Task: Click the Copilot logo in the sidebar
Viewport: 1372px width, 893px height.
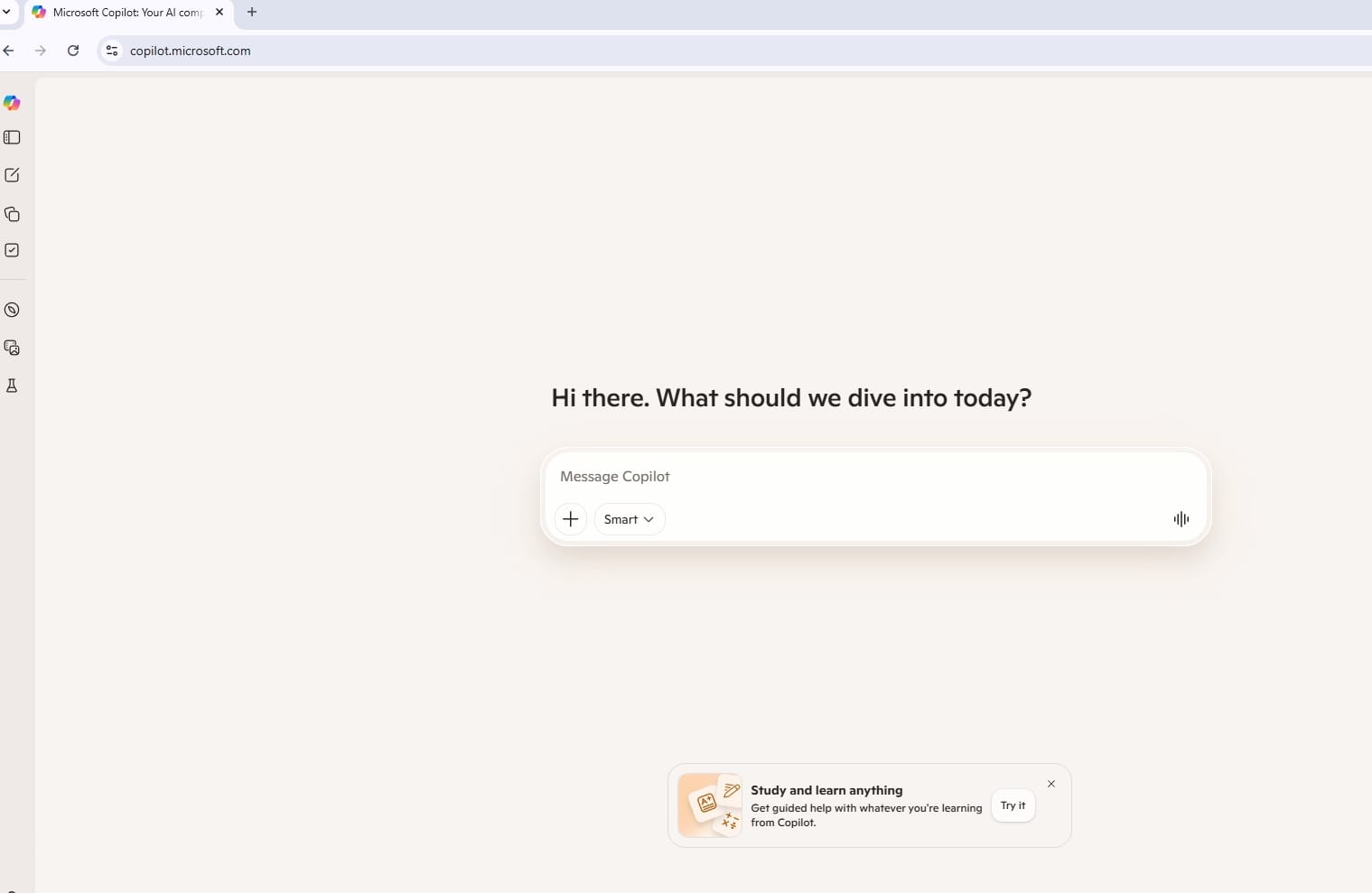Action: 12,103
